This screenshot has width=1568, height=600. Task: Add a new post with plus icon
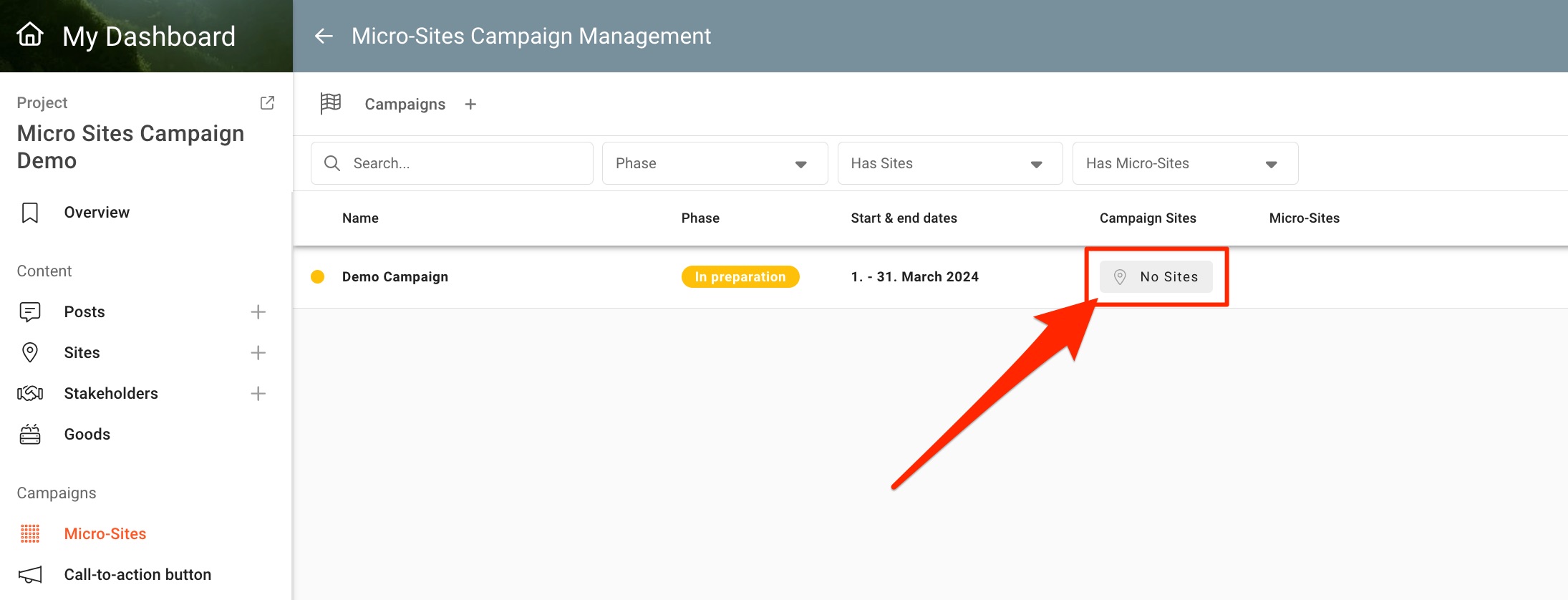coord(258,312)
